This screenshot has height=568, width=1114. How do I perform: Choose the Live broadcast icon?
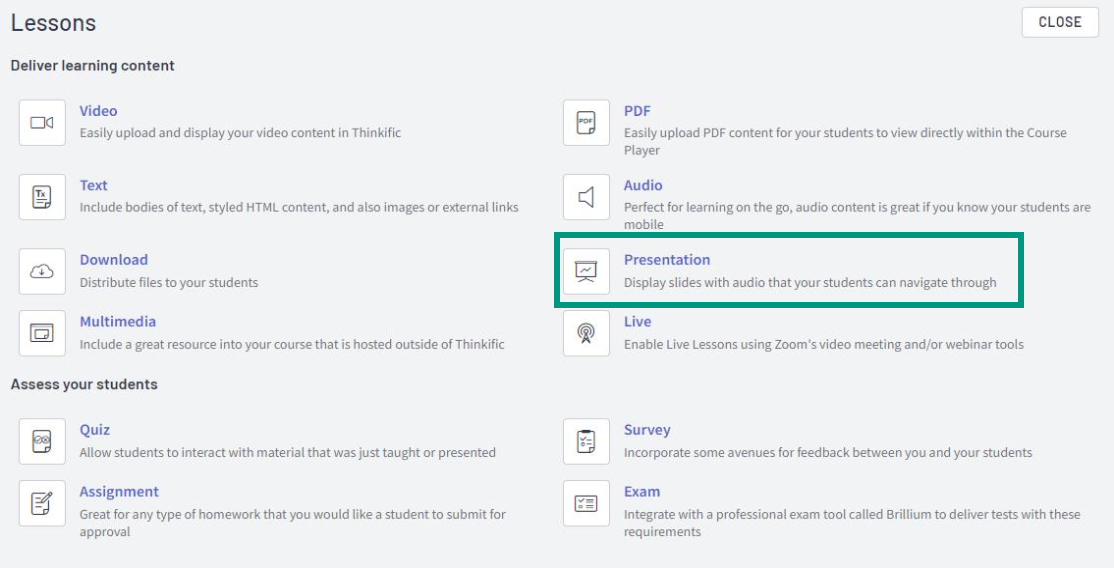pos(586,333)
